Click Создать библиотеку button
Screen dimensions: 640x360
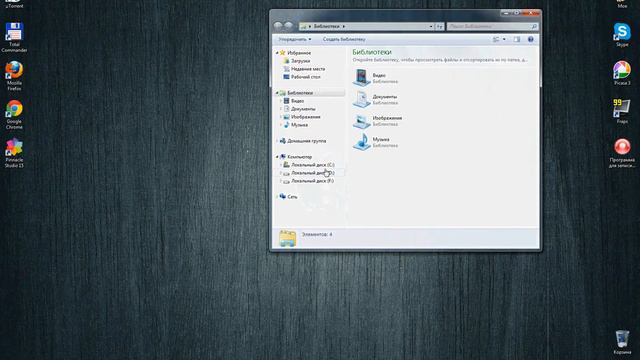(x=344, y=39)
